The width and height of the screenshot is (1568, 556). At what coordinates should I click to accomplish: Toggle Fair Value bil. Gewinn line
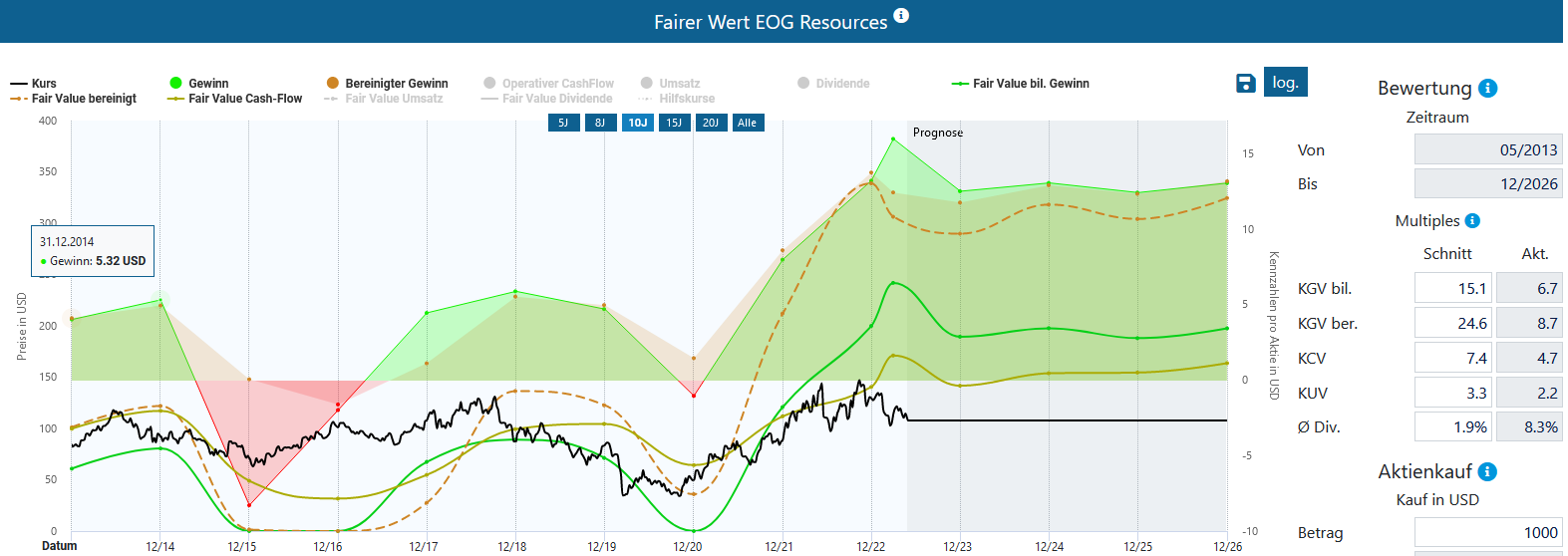point(1021,84)
